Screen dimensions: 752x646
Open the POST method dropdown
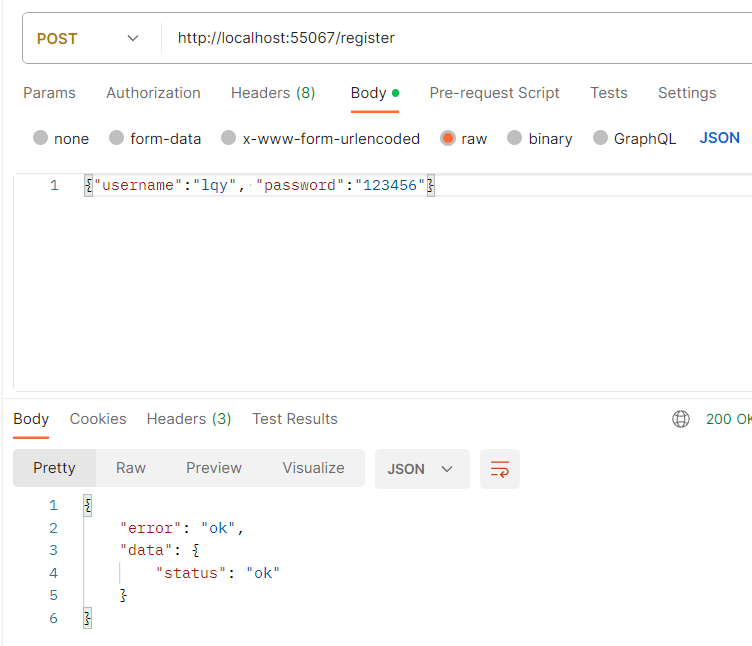[88, 39]
